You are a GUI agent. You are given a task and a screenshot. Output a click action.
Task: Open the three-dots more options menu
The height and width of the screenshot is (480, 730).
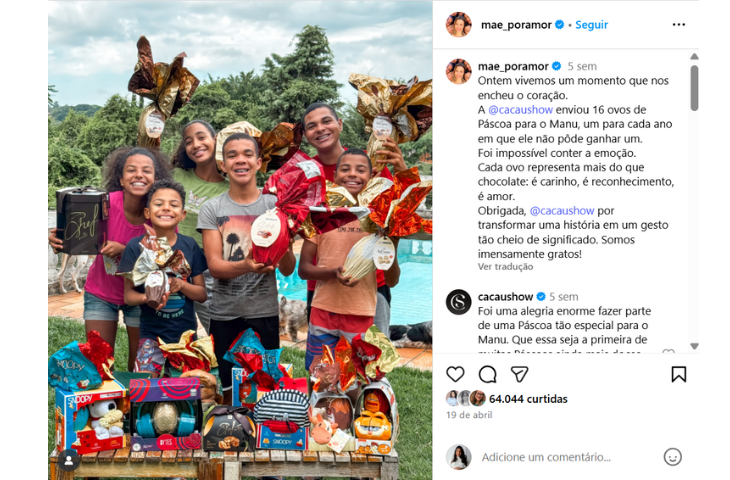click(679, 25)
